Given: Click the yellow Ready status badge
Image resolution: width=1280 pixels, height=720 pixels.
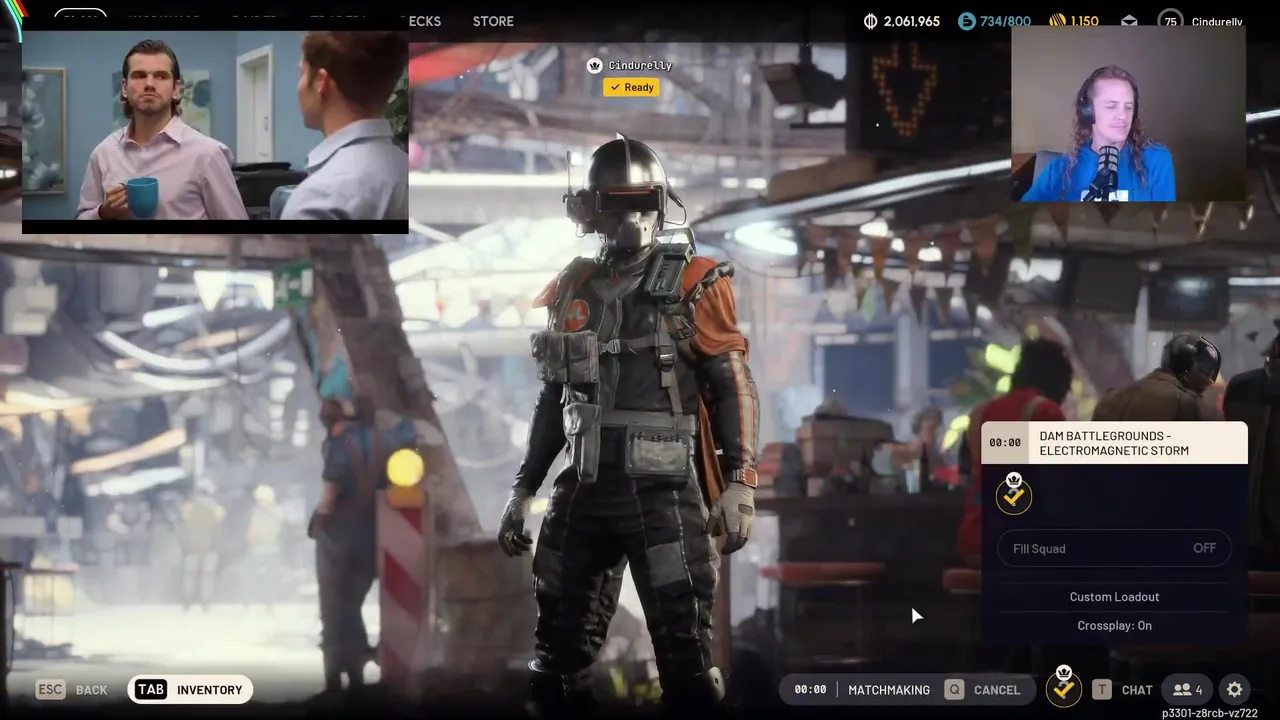Looking at the screenshot, I should click(x=631, y=87).
